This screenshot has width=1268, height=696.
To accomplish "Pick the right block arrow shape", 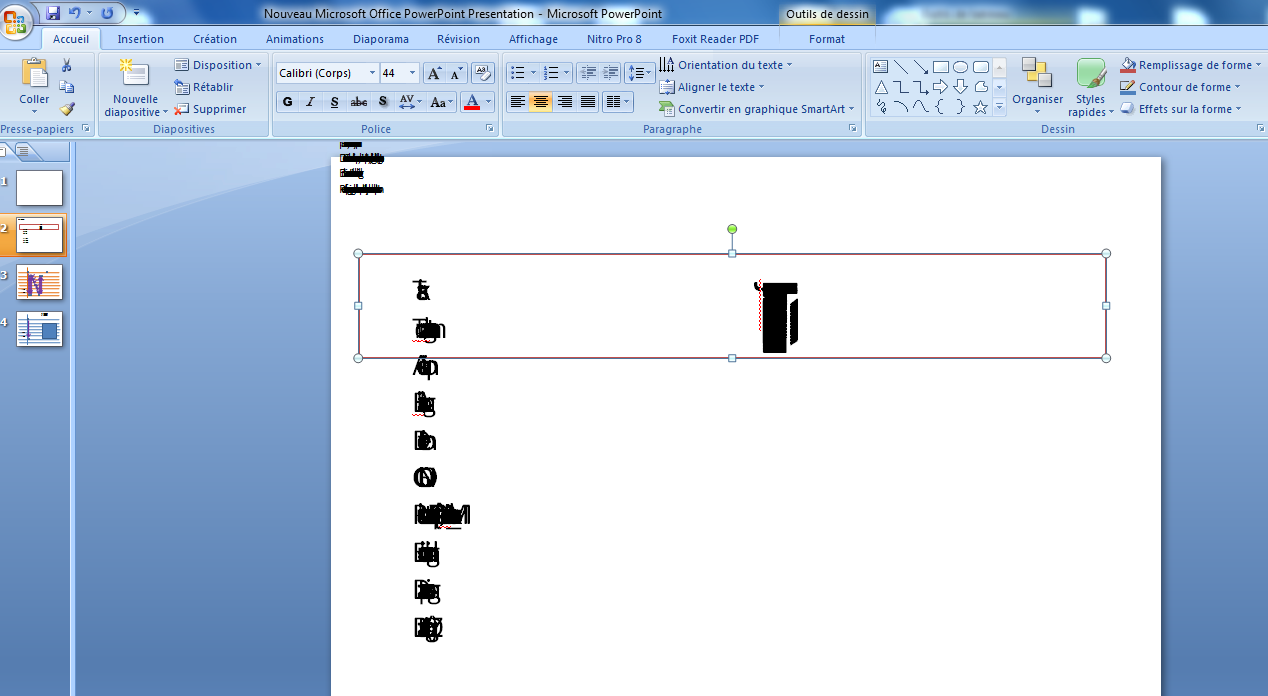I will click(941, 87).
